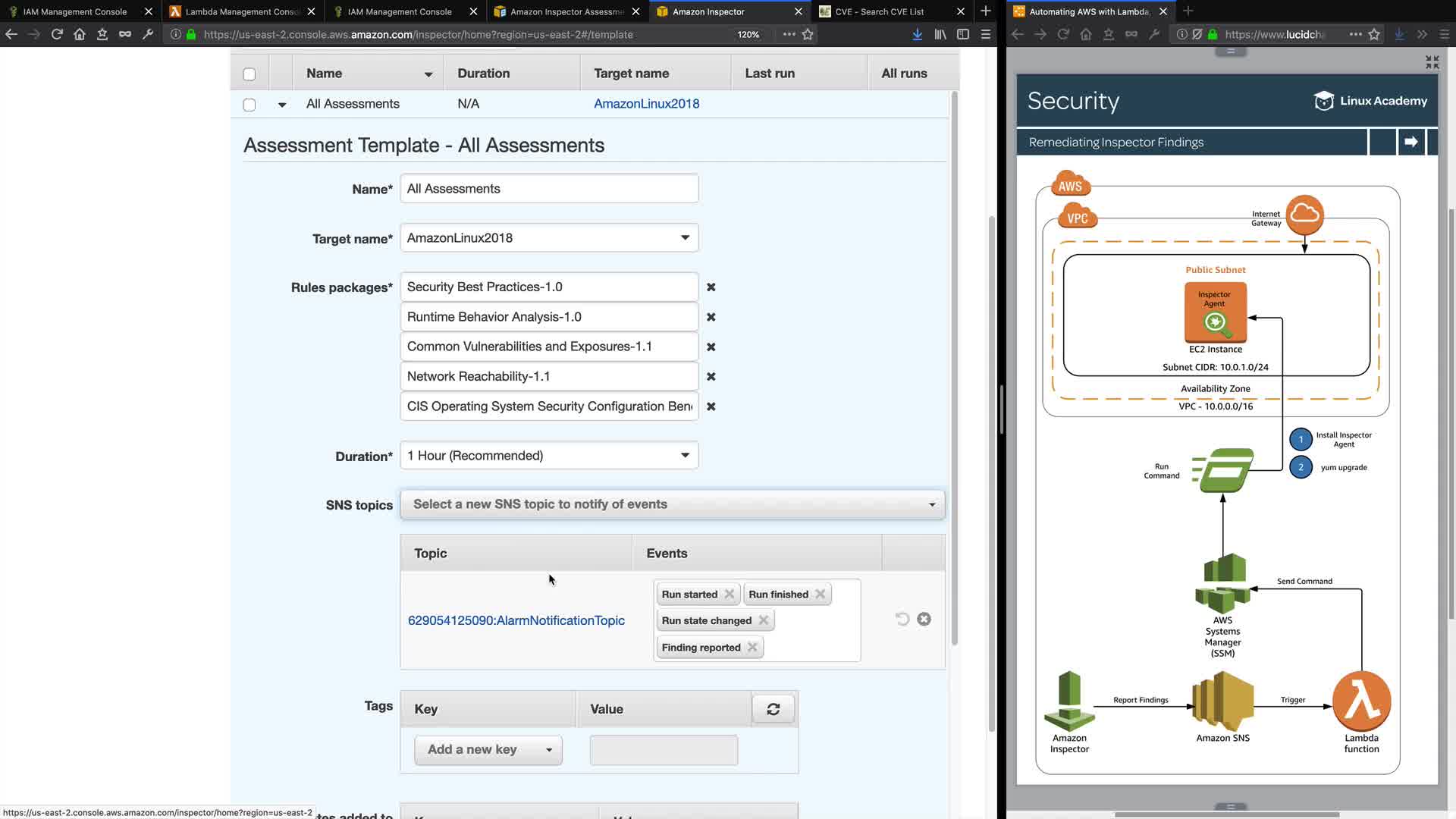Toggle the select-all templates header checkbox

(x=249, y=74)
